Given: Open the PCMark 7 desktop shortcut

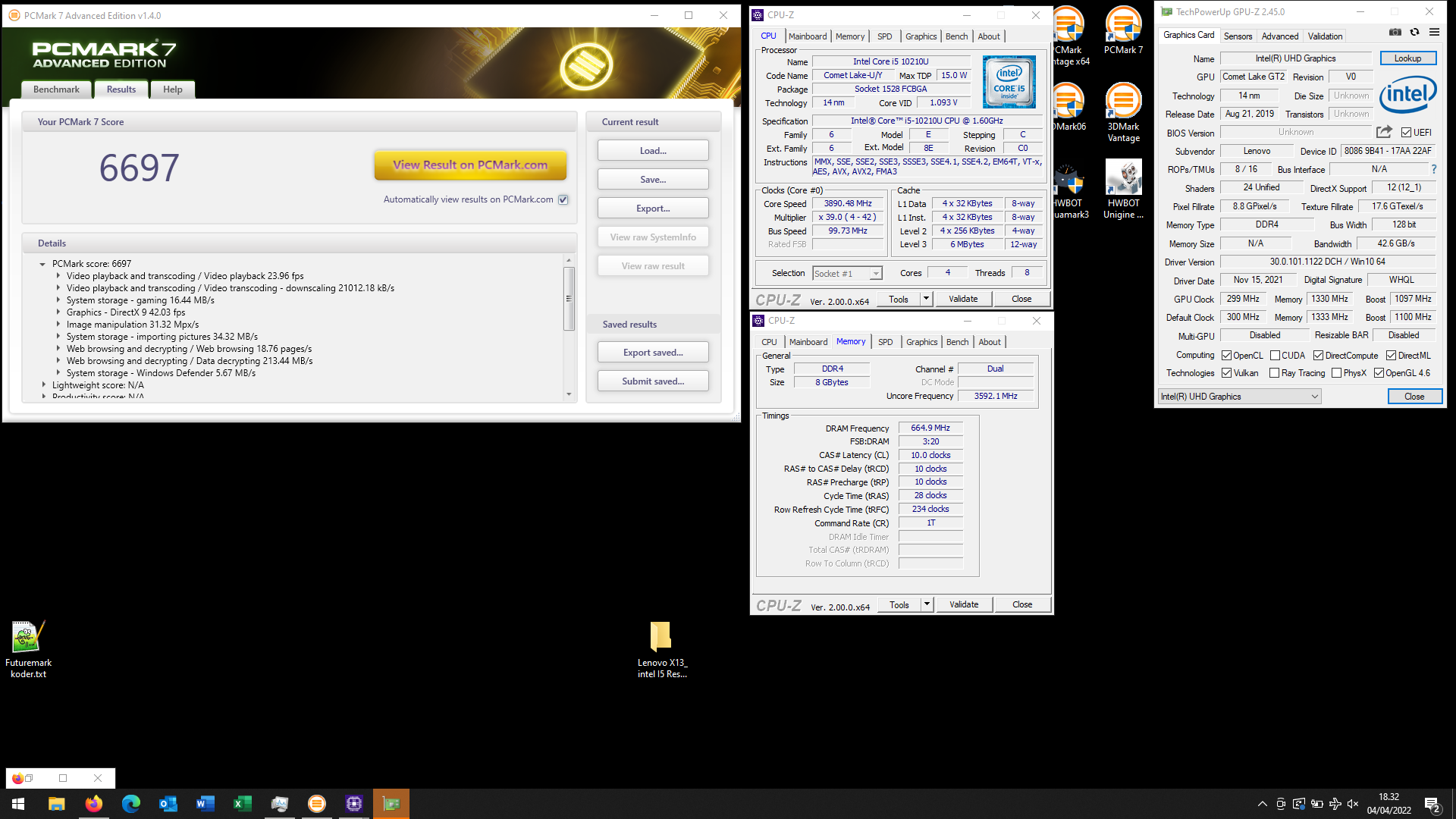Looking at the screenshot, I should click(1123, 31).
